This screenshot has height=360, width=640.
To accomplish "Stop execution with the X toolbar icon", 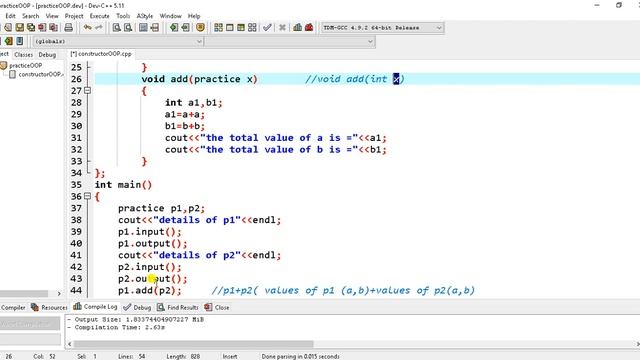I will (282, 27).
